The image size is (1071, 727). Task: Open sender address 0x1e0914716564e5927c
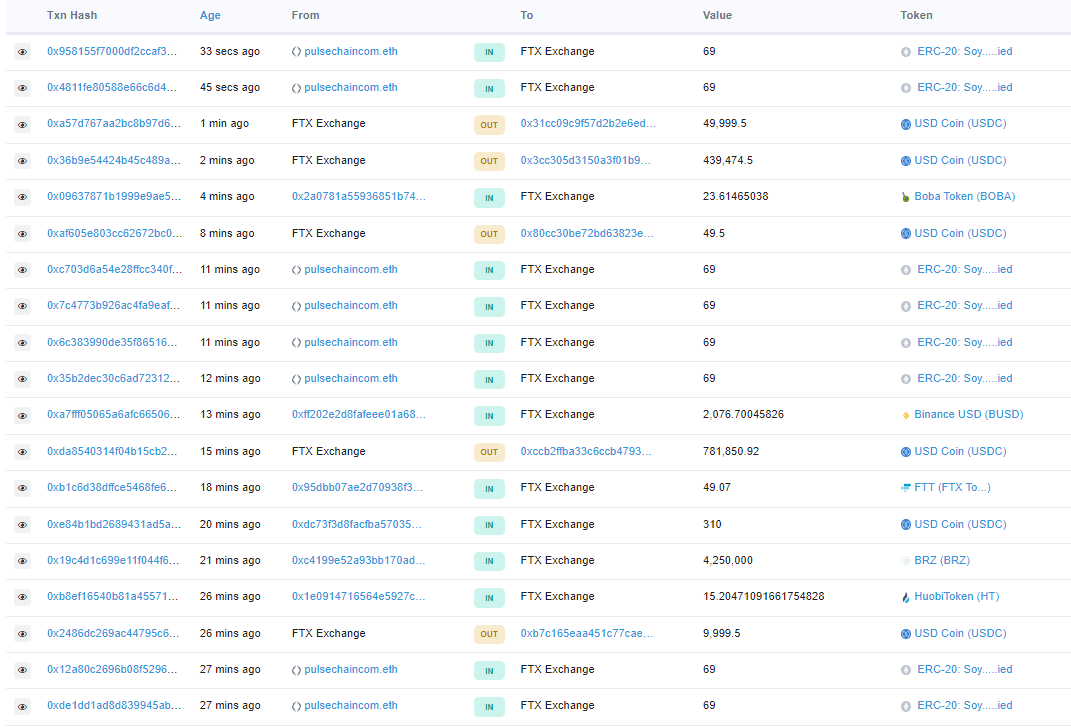click(x=358, y=596)
